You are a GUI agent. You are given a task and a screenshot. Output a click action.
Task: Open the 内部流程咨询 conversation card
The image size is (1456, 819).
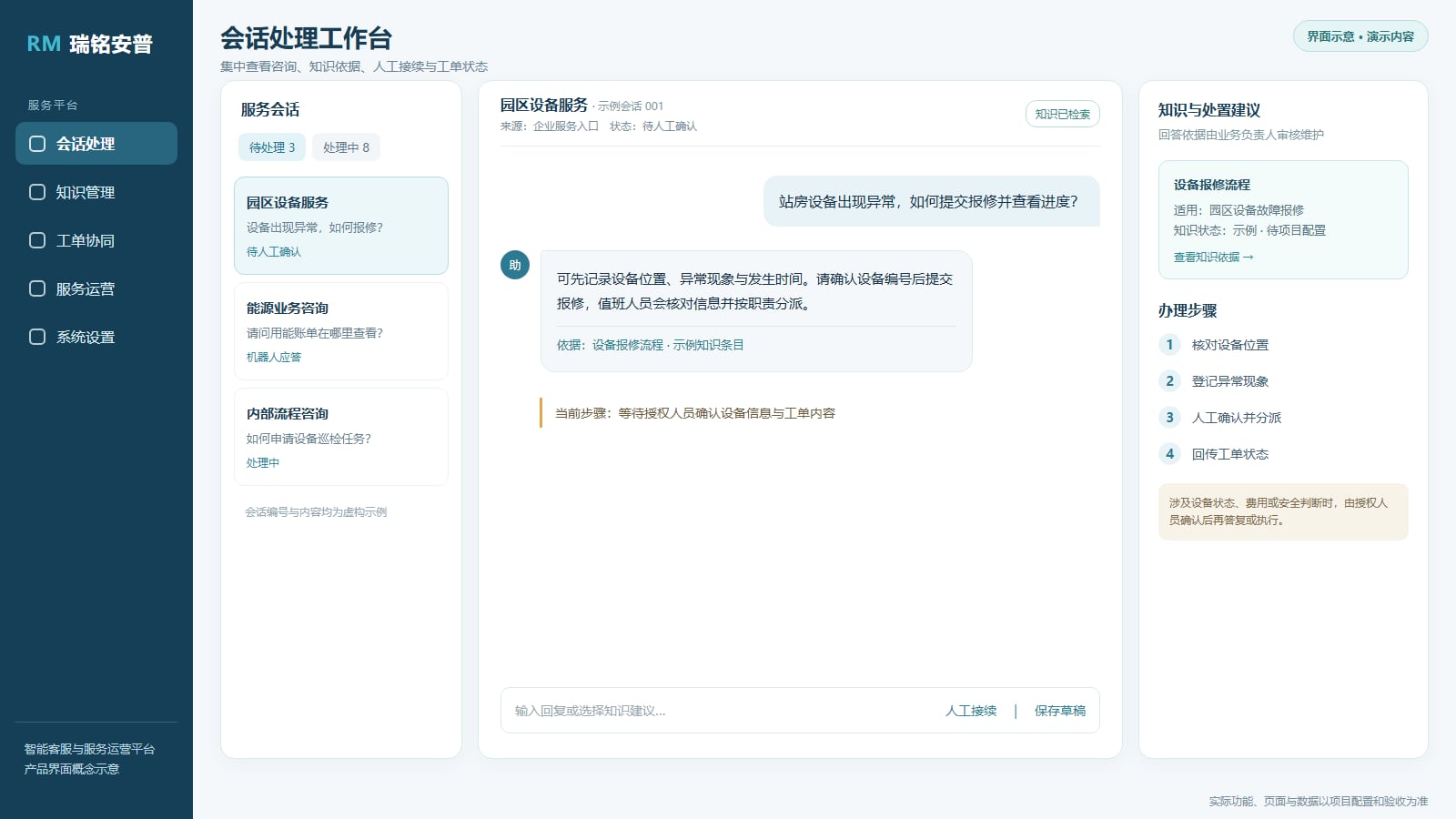click(x=341, y=437)
